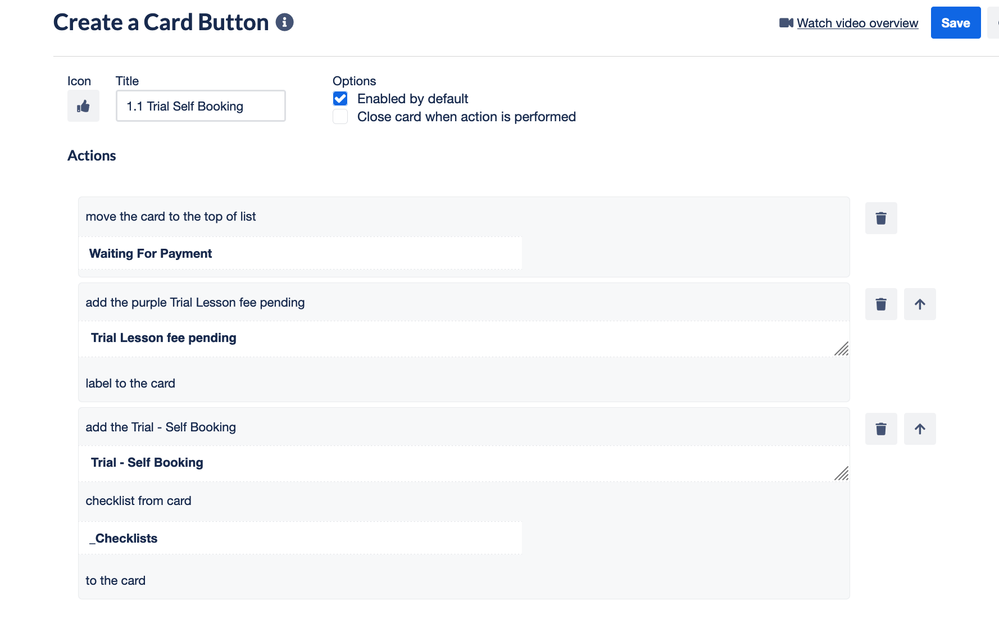Delete the purple Trial Lesson label action
Screen dimensions: 999x629
tap(880, 304)
